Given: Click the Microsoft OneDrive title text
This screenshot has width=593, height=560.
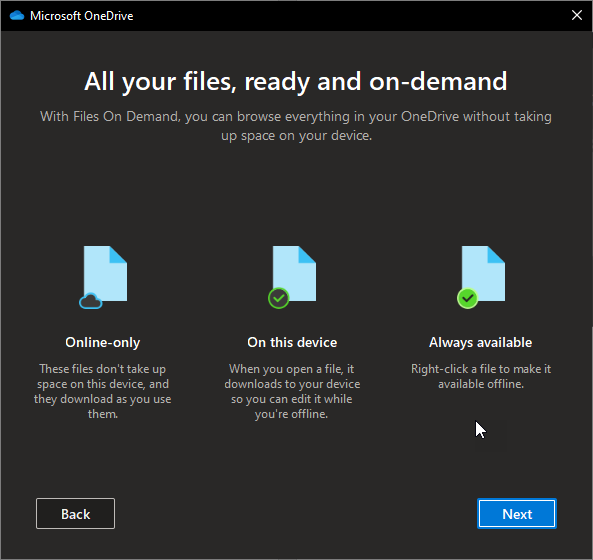Looking at the screenshot, I should [x=82, y=16].
